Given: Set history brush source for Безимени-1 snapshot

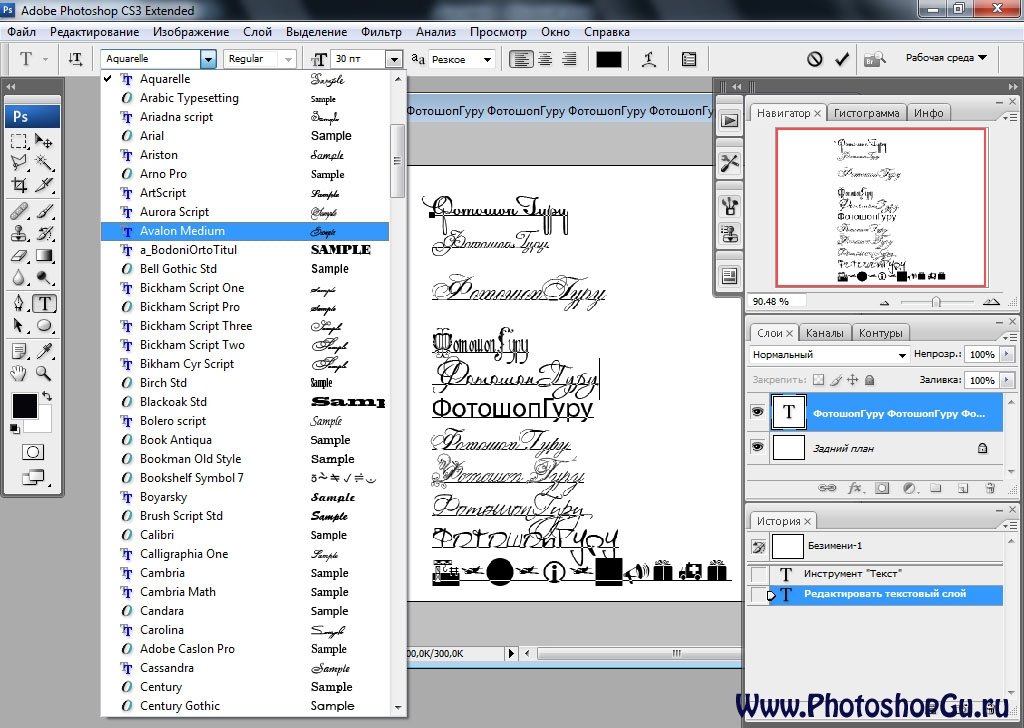Looking at the screenshot, I should coord(759,546).
